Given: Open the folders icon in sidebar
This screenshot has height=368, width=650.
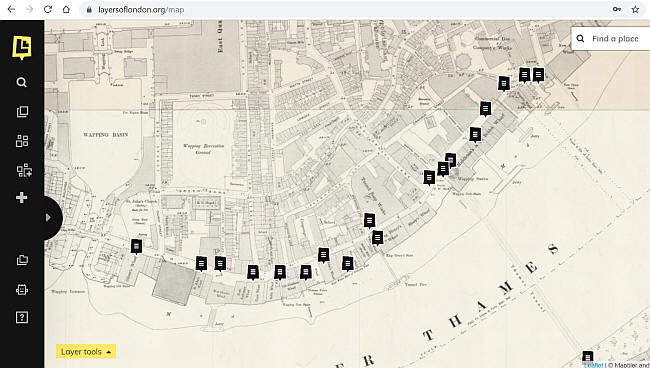Looking at the screenshot, I should pyautogui.click(x=22, y=260).
